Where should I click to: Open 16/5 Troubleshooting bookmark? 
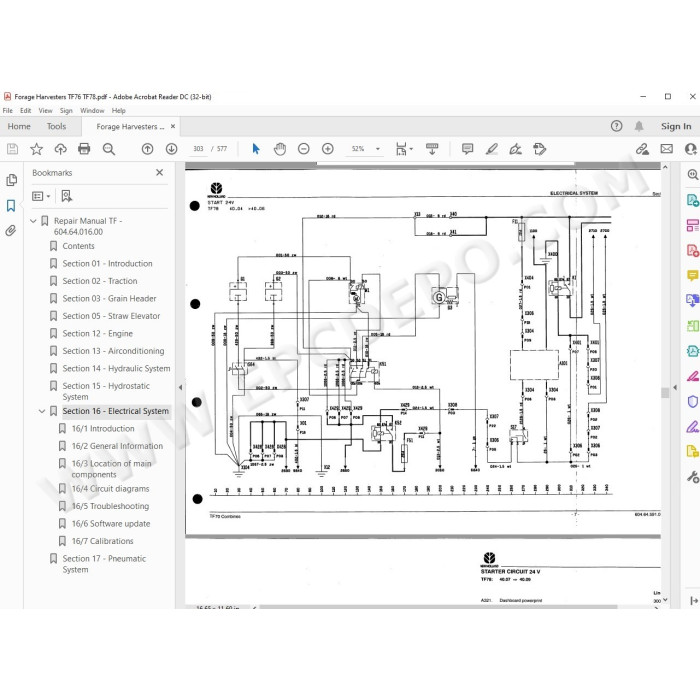pos(110,506)
